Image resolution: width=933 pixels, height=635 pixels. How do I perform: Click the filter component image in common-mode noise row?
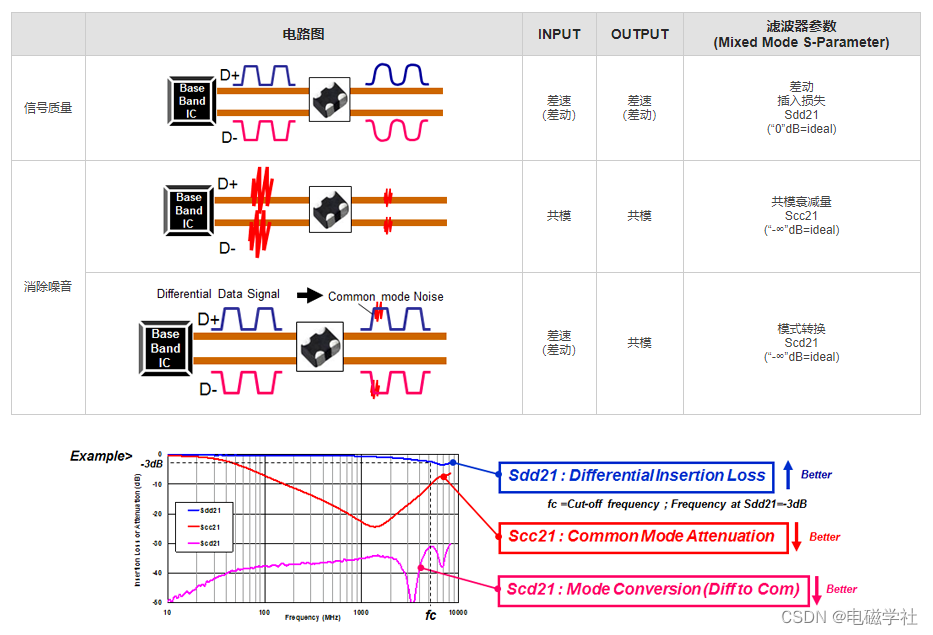[x=330, y=209]
